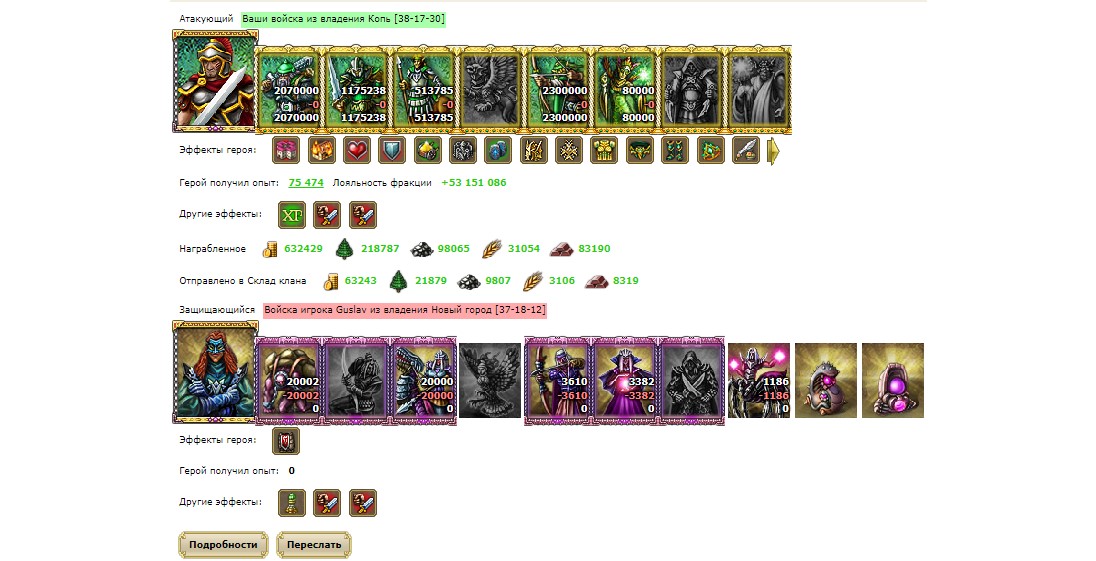The height and width of the screenshot is (561, 1096).
Task: Click the Переслать button
Action: tap(314, 545)
